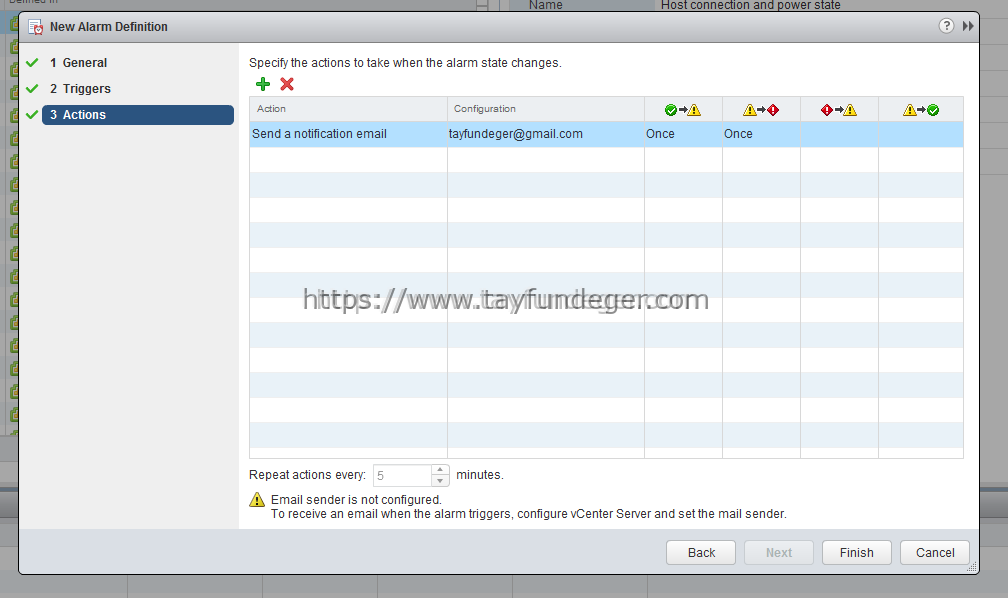The image size is (1008, 598).
Task: Grab the dialog resize grip corner
Action: tap(972, 567)
